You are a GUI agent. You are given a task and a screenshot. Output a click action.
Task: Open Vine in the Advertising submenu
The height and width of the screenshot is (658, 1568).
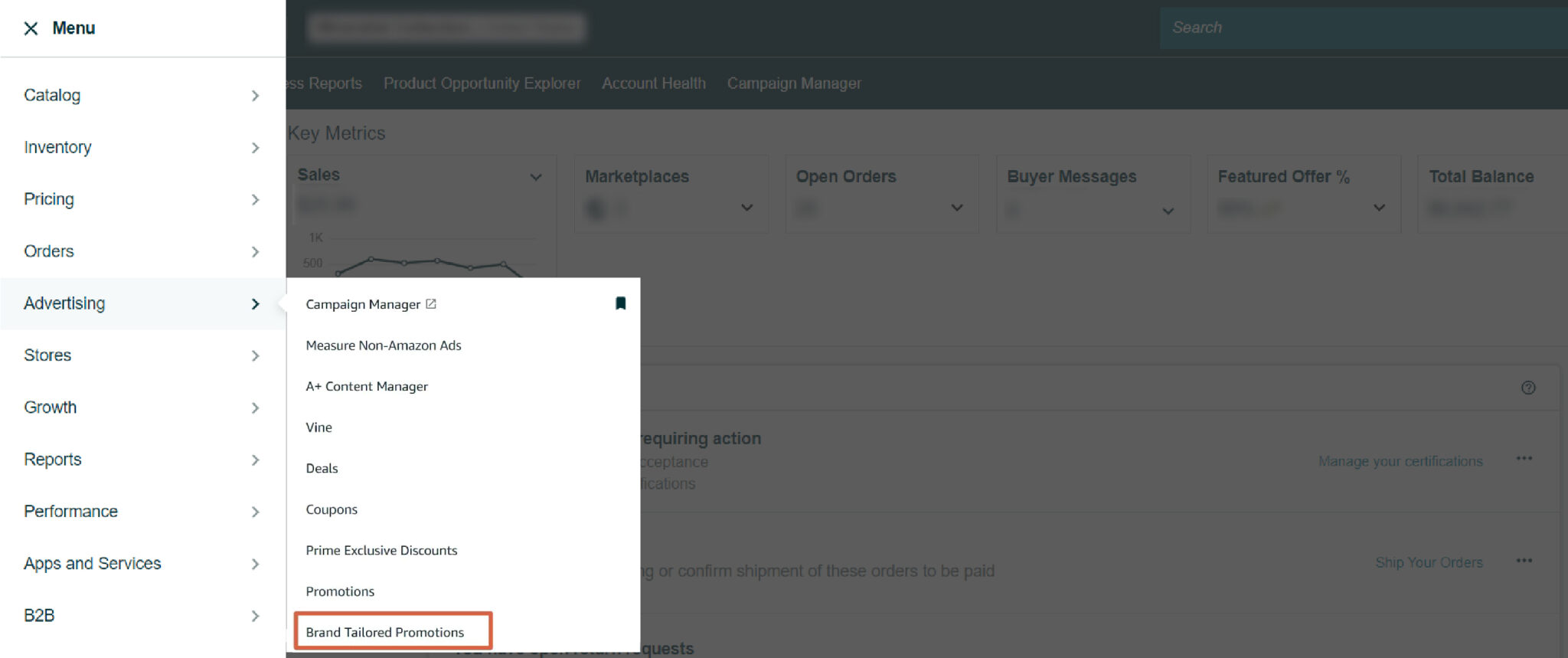(318, 427)
